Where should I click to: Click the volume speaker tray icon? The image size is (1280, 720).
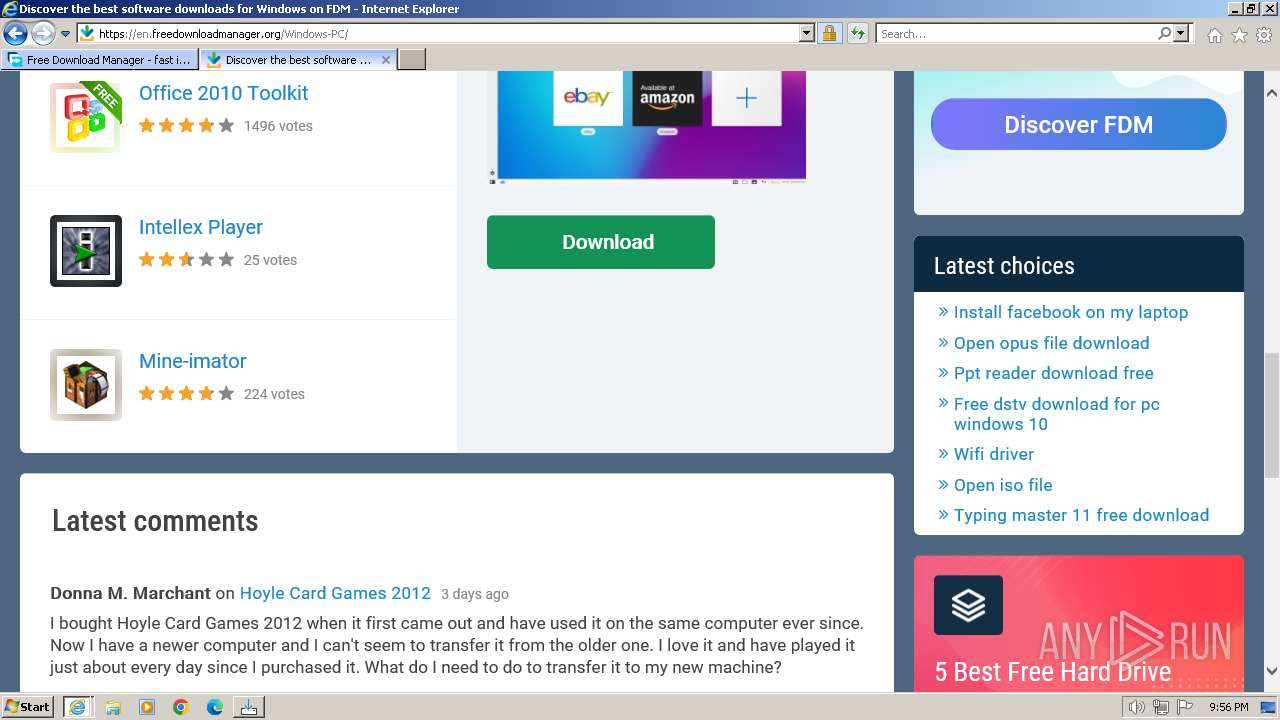coord(1137,707)
